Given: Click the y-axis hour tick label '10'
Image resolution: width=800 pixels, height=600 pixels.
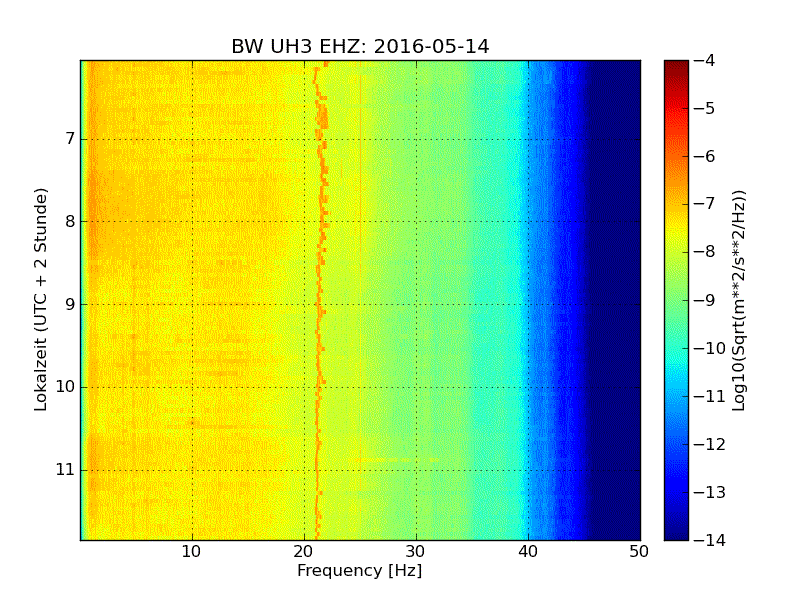Looking at the screenshot, I should click(x=65, y=387).
